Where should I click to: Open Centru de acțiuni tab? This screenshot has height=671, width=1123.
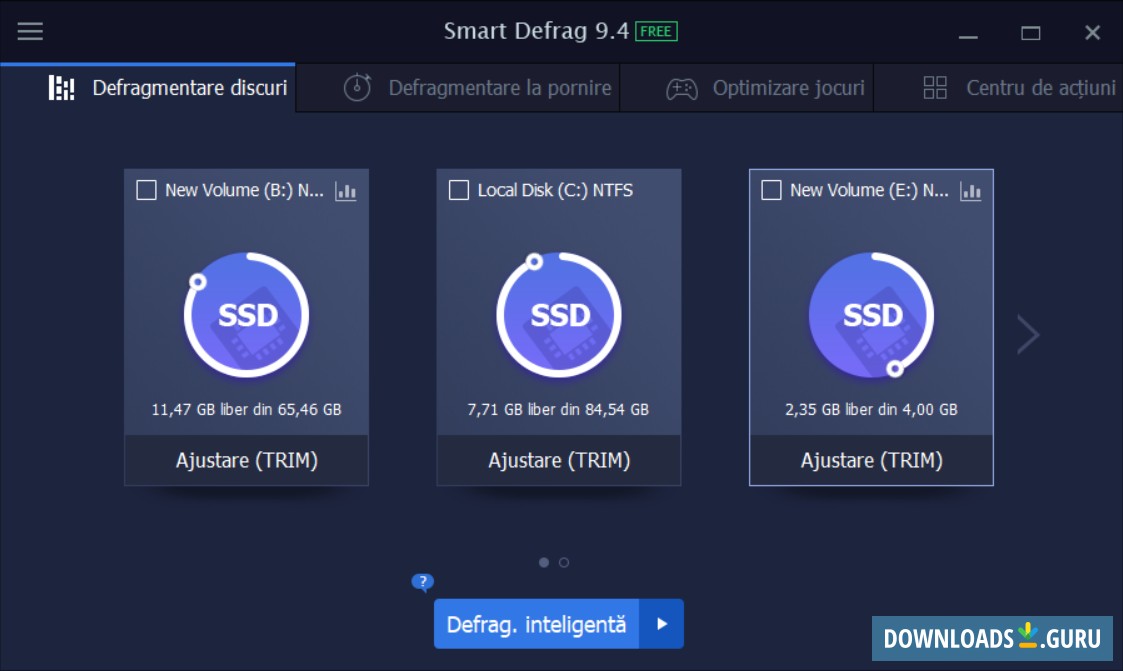pyautogui.click(x=998, y=87)
